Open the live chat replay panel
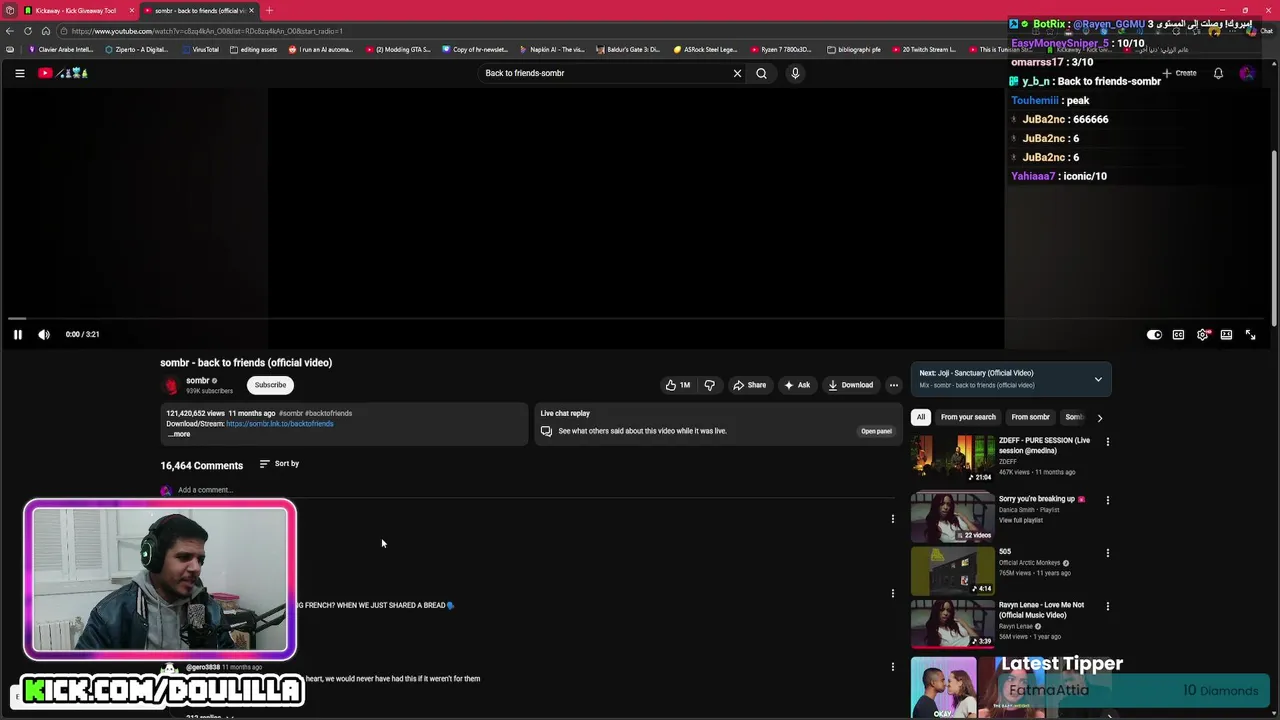 876,431
